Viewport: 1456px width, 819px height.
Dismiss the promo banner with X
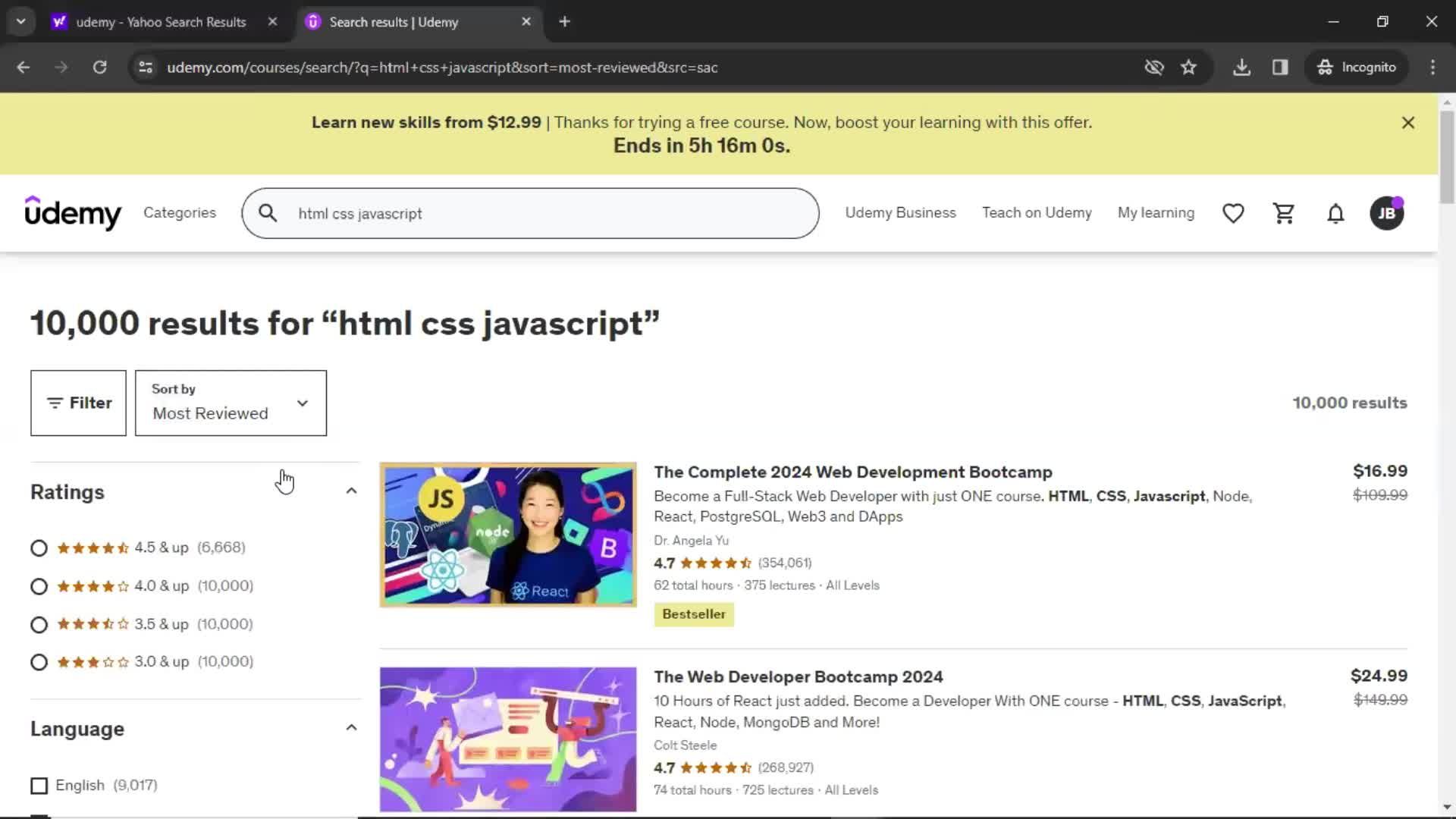[1408, 123]
